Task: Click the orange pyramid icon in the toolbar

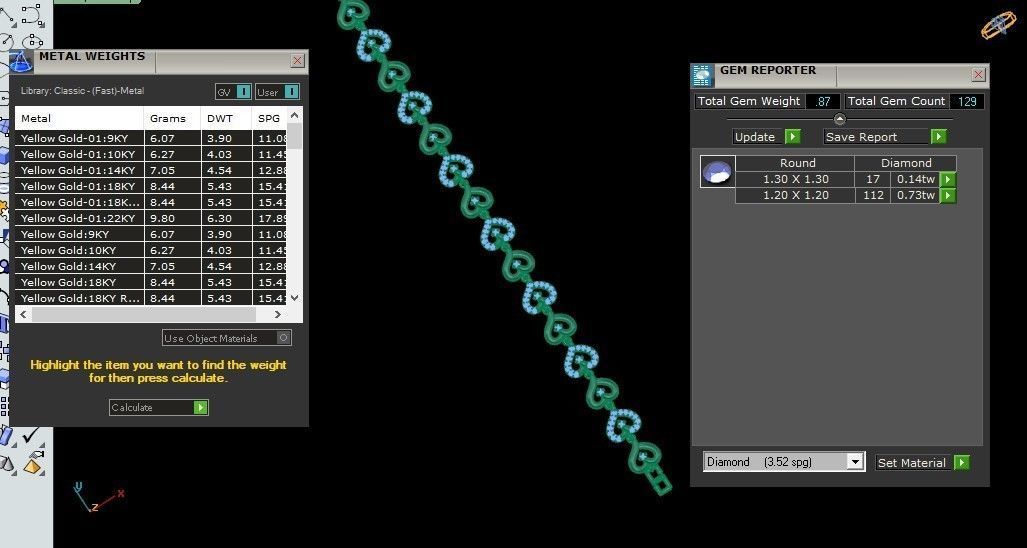Action: [33, 463]
